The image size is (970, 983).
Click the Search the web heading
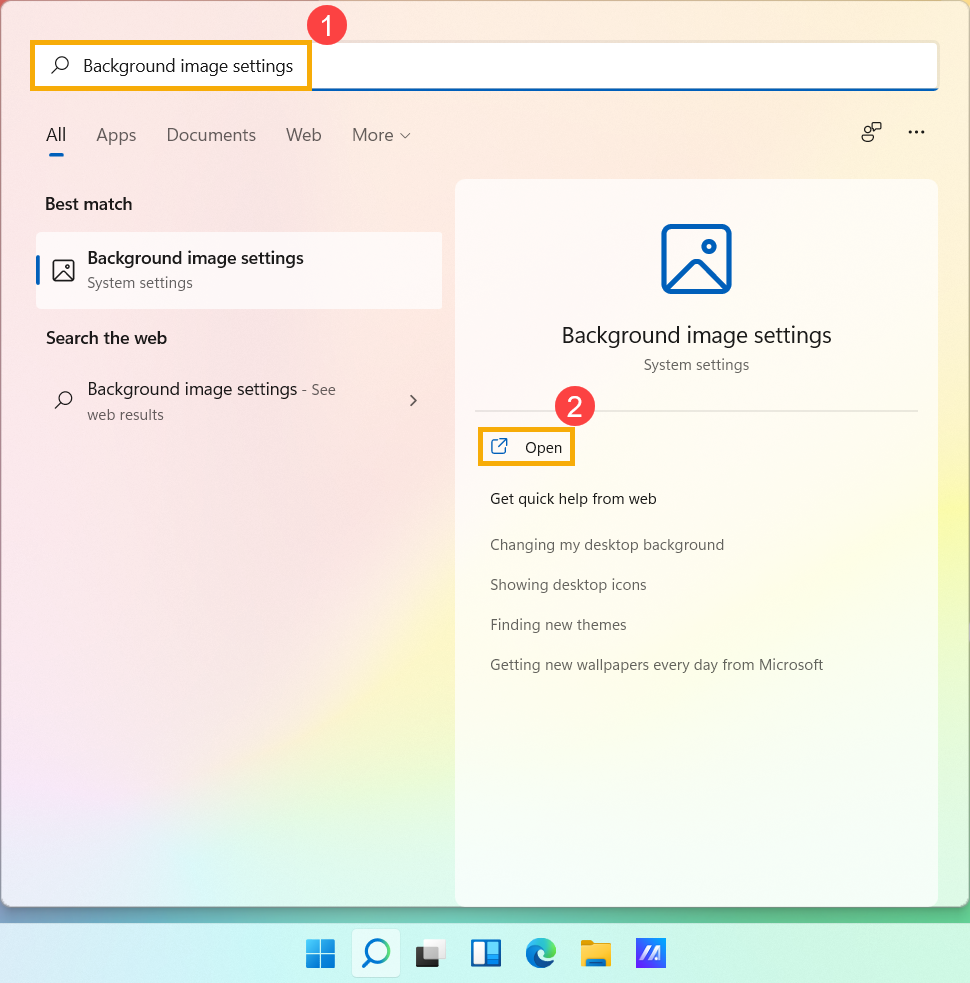coord(106,339)
